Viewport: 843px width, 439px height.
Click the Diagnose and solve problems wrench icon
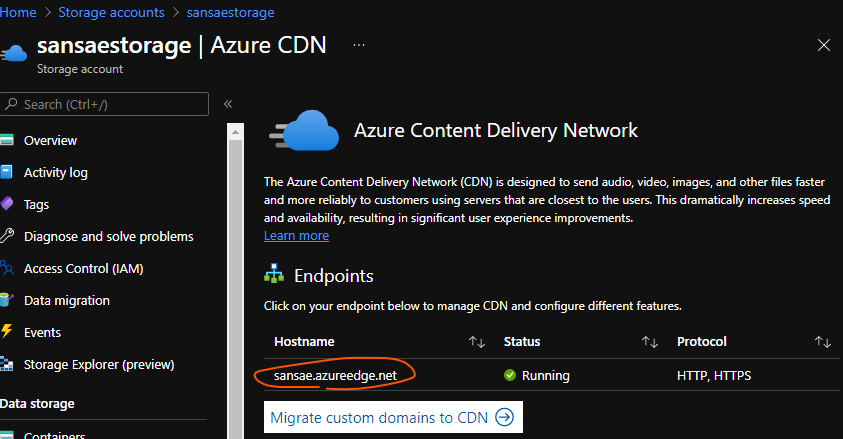click(x=6, y=237)
